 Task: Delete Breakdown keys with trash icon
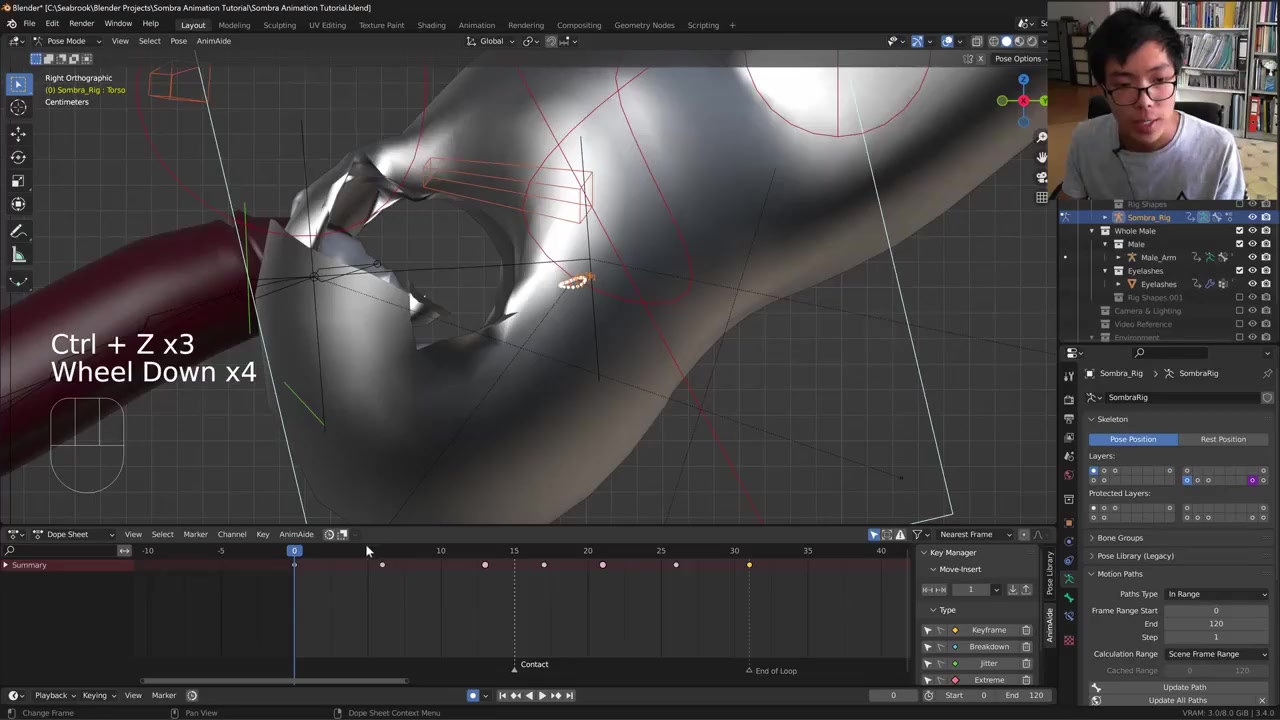(1026, 647)
